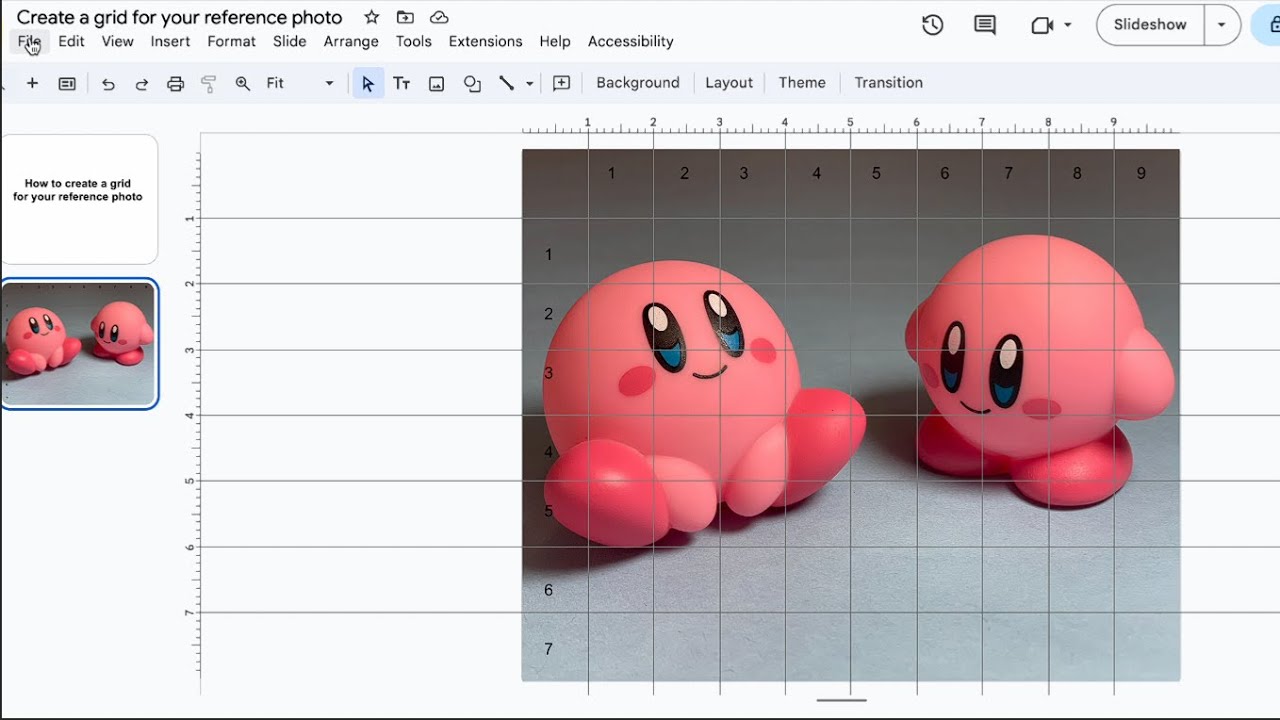1280x720 pixels.
Task: Redo the last action
Action: coord(142,84)
